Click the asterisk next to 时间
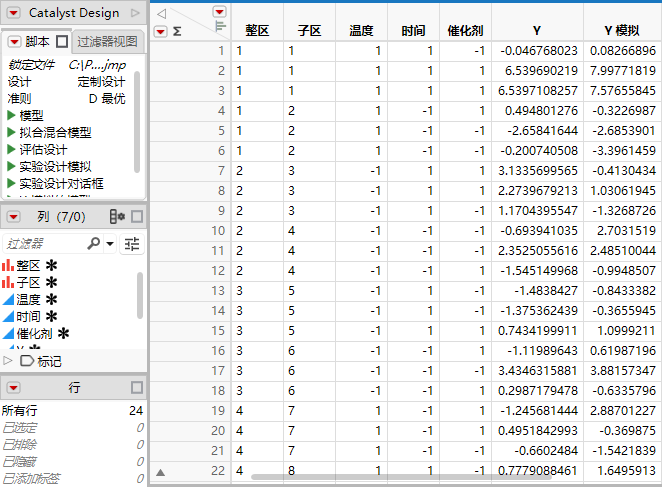662x487 pixels. (52, 316)
